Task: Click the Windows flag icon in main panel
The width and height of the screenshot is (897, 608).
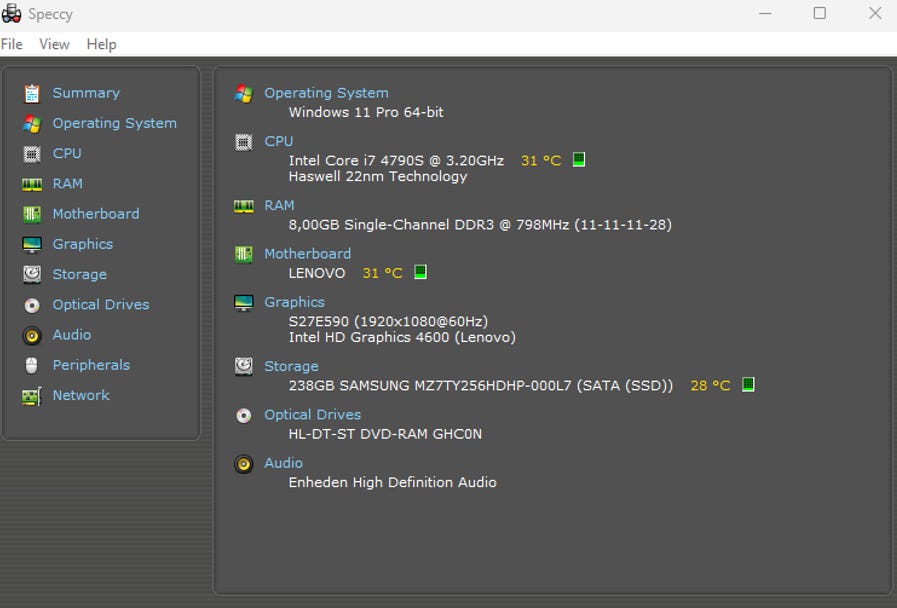Action: click(244, 93)
